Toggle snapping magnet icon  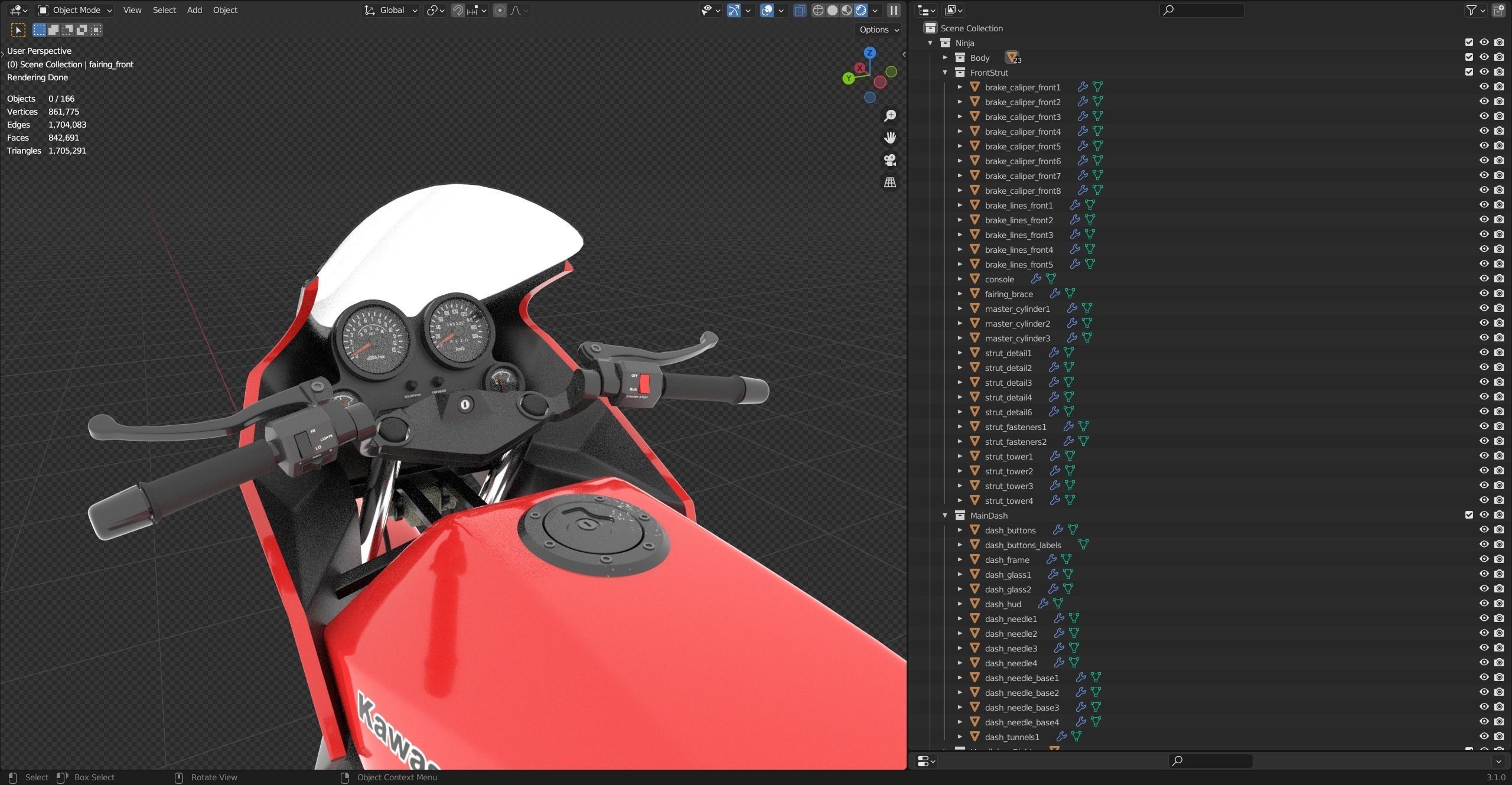tap(458, 10)
